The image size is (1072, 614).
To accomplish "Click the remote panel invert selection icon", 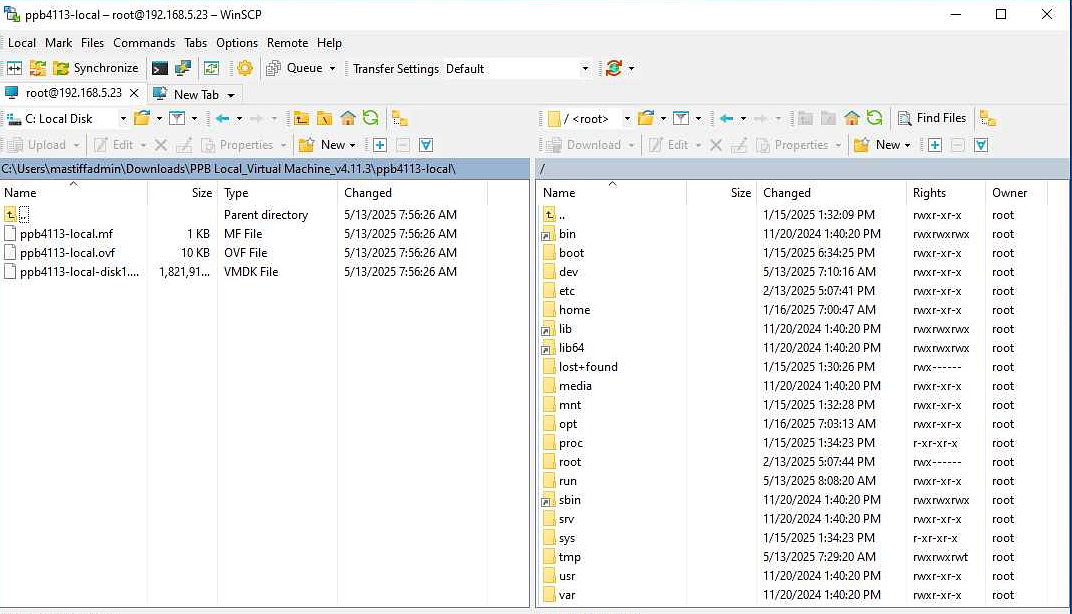I will pyautogui.click(x=981, y=145).
